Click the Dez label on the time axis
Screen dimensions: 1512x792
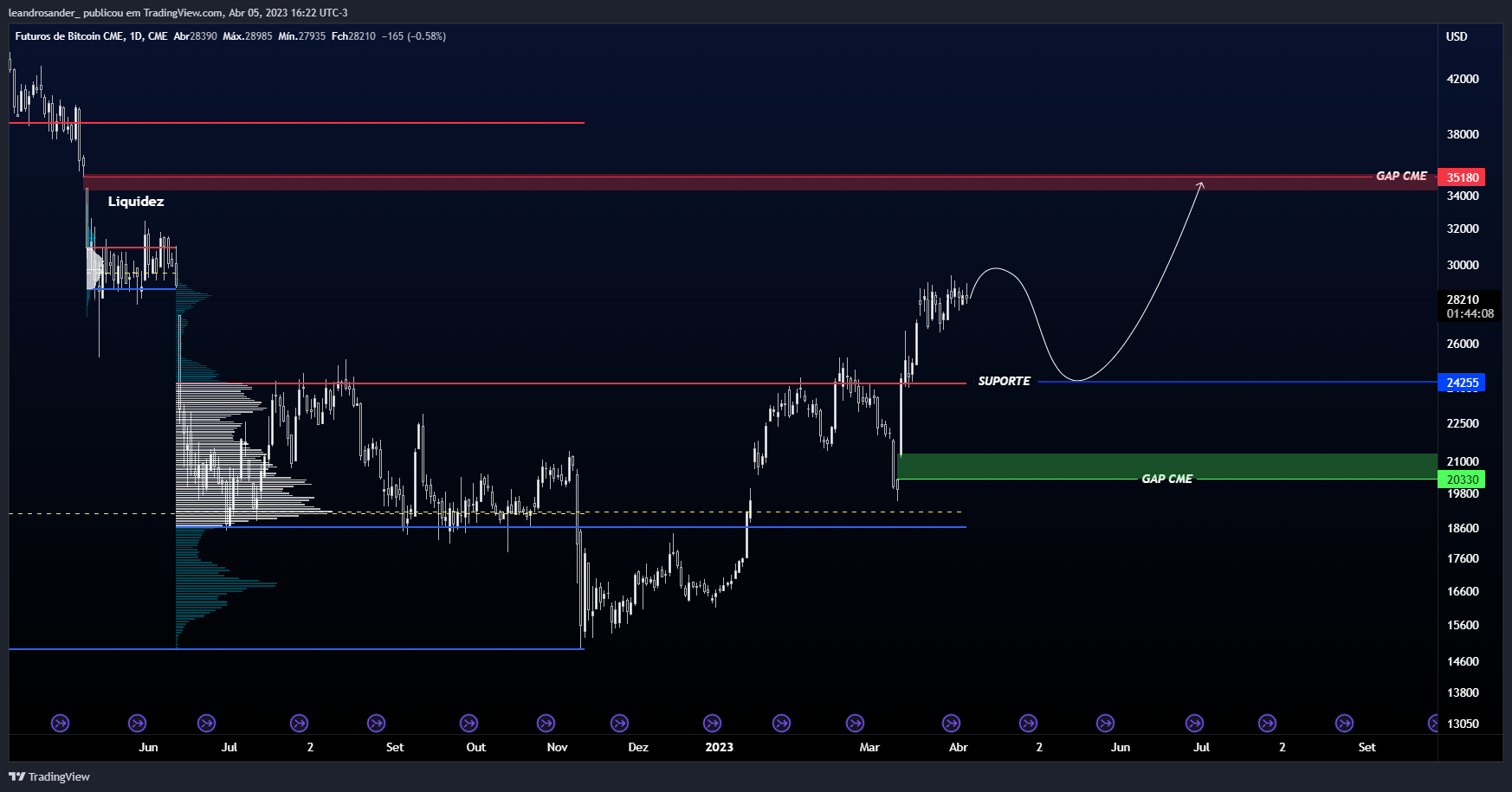pos(638,747)
